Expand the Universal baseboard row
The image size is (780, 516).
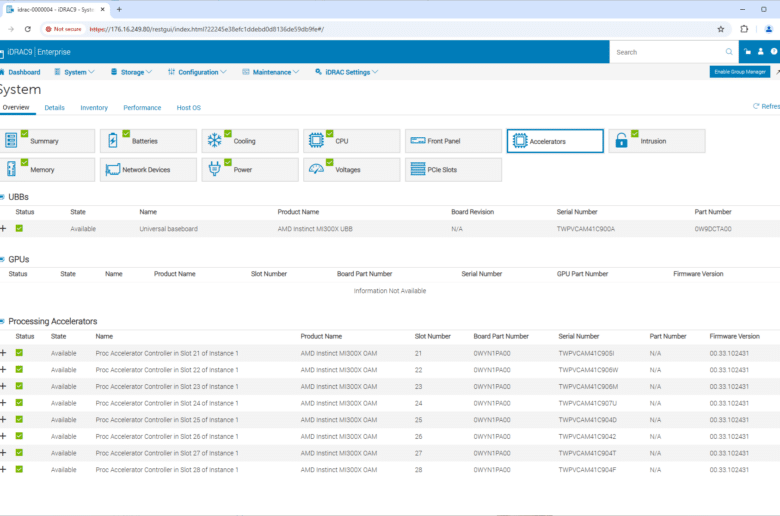[3, 228]
